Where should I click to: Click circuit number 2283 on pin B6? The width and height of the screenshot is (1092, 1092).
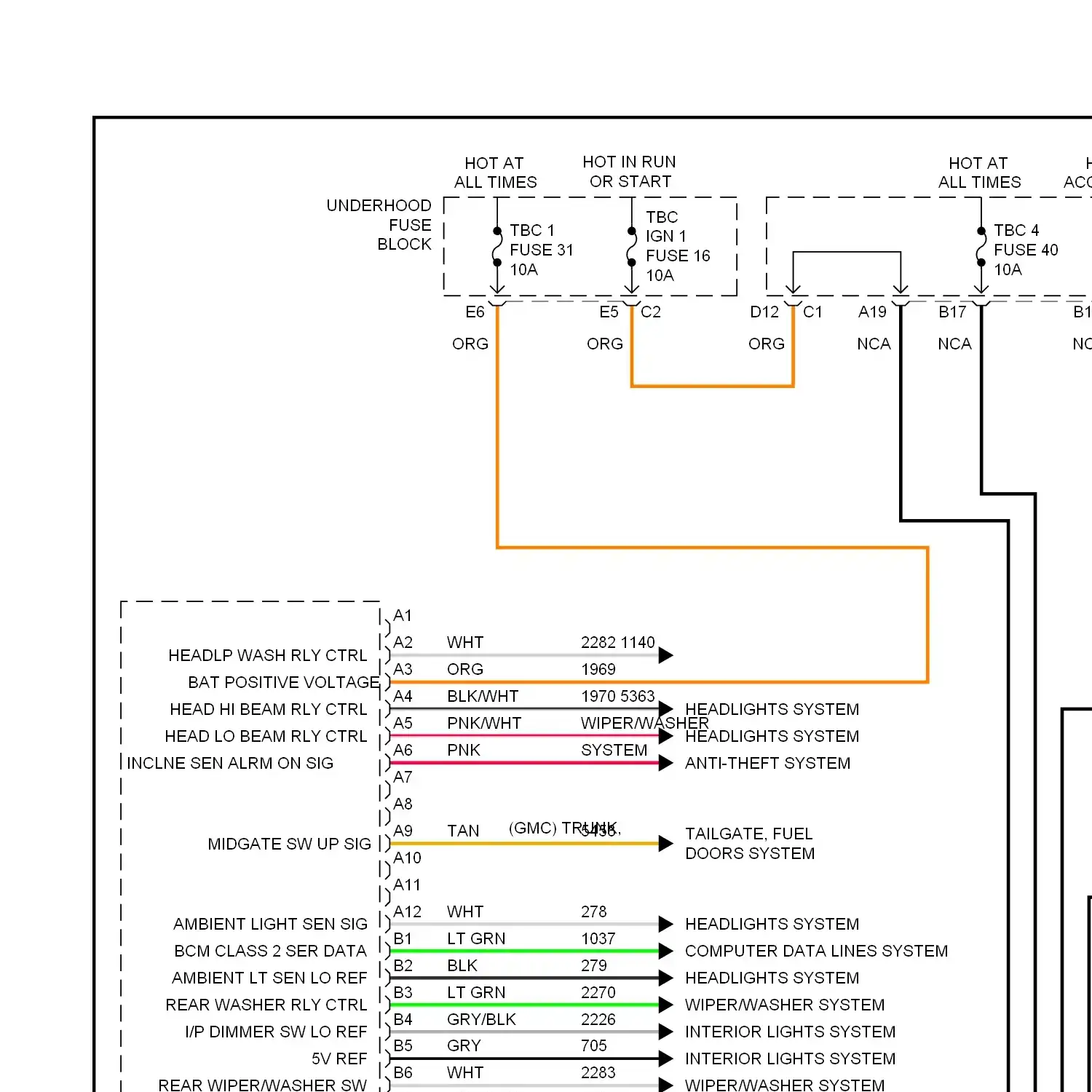tap(598, 1072)
